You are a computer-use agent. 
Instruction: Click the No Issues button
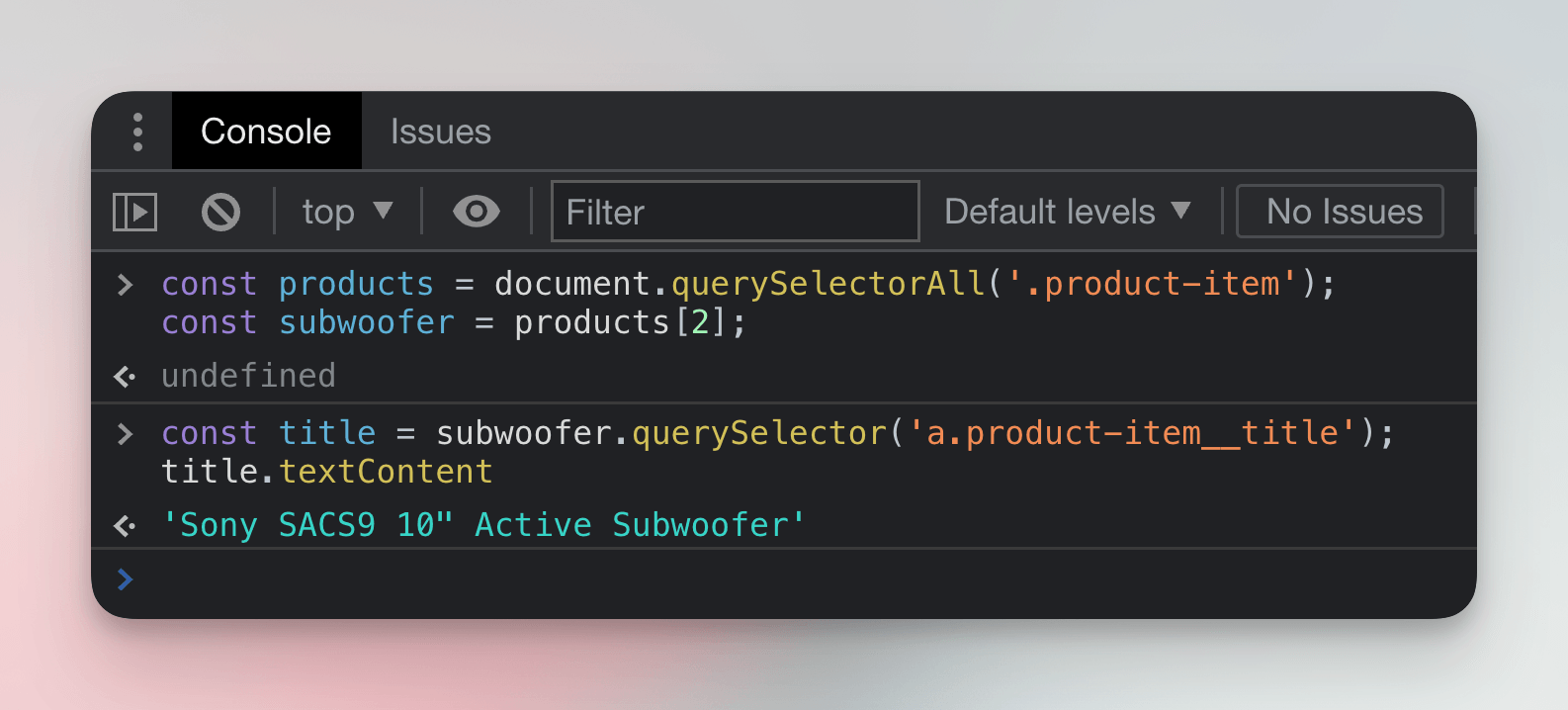point(1340,212)
